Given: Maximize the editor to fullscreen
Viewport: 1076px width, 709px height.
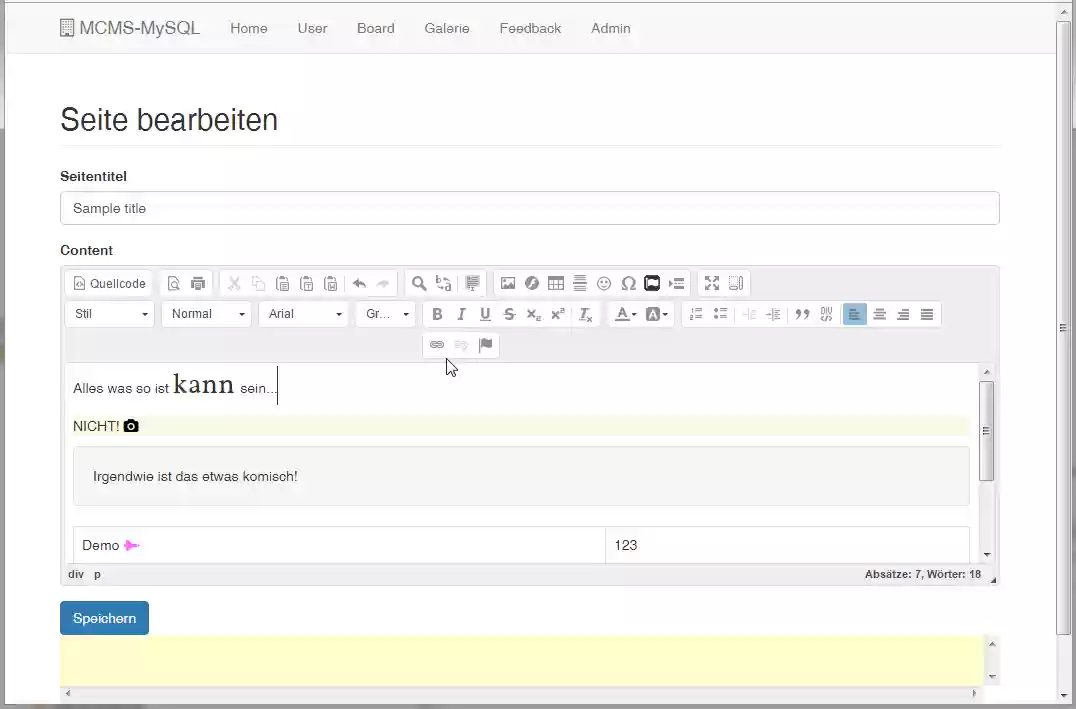Looking at the screenshot, I should (712, 283).
